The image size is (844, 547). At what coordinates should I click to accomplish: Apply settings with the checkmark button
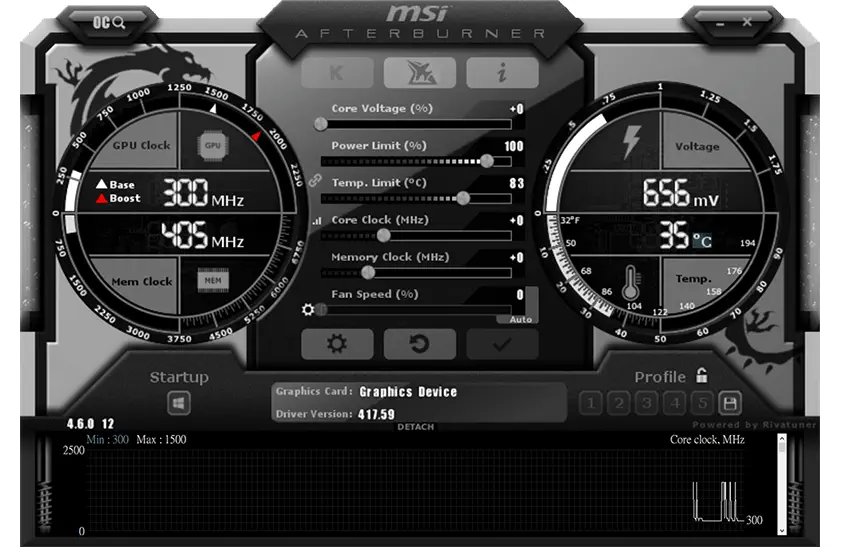[x=502, y=344]
